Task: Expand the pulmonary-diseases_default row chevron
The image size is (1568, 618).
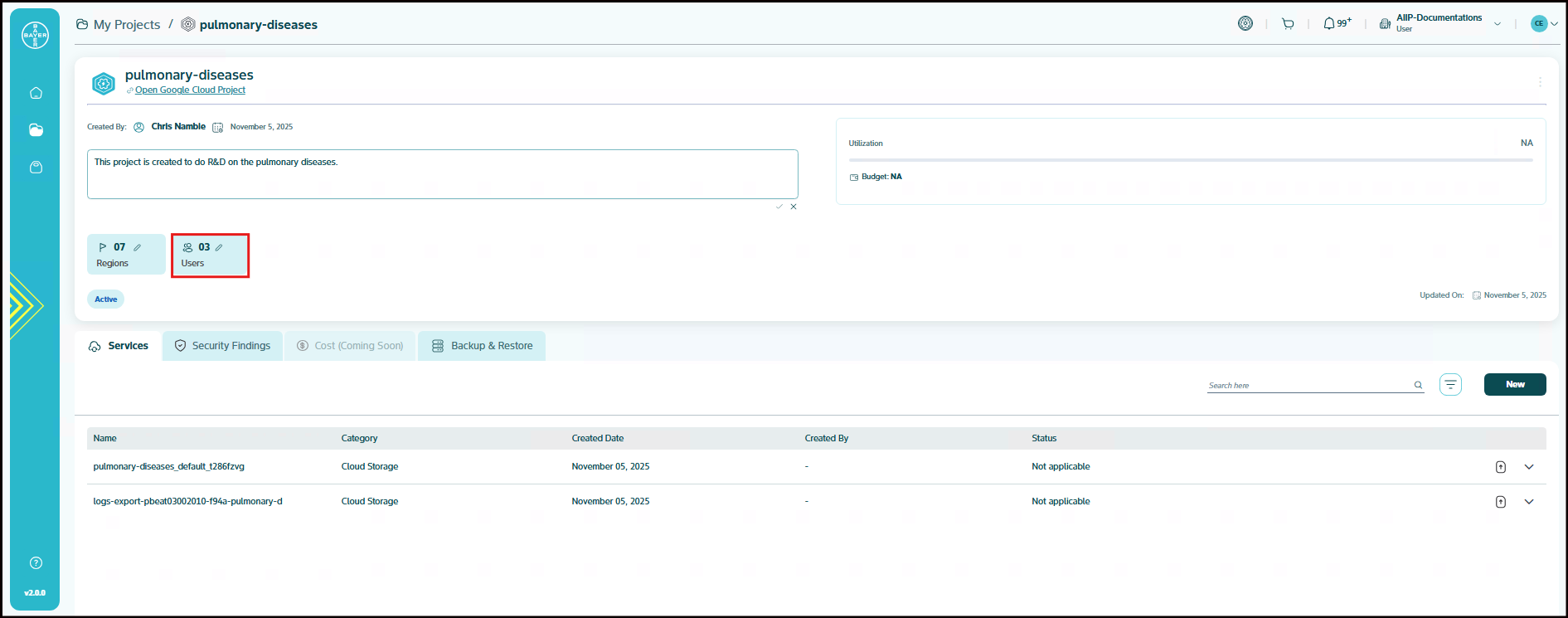Action: (1529, 467)
